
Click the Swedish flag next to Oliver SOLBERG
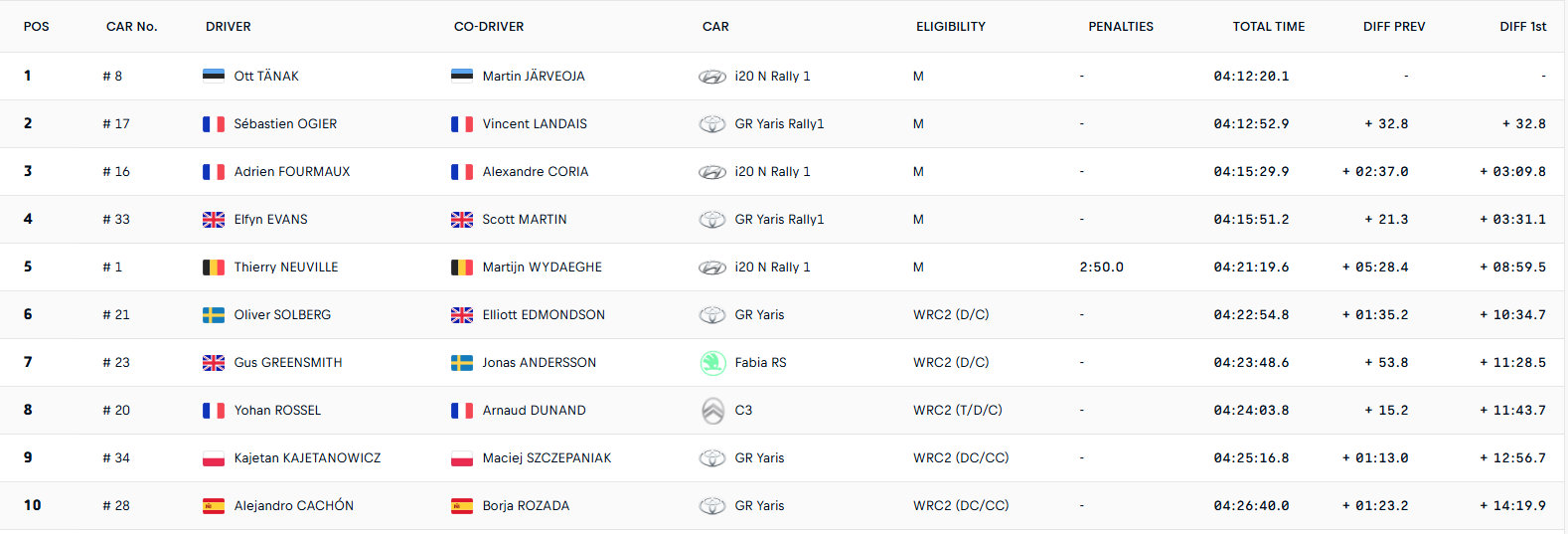point(214,314)
